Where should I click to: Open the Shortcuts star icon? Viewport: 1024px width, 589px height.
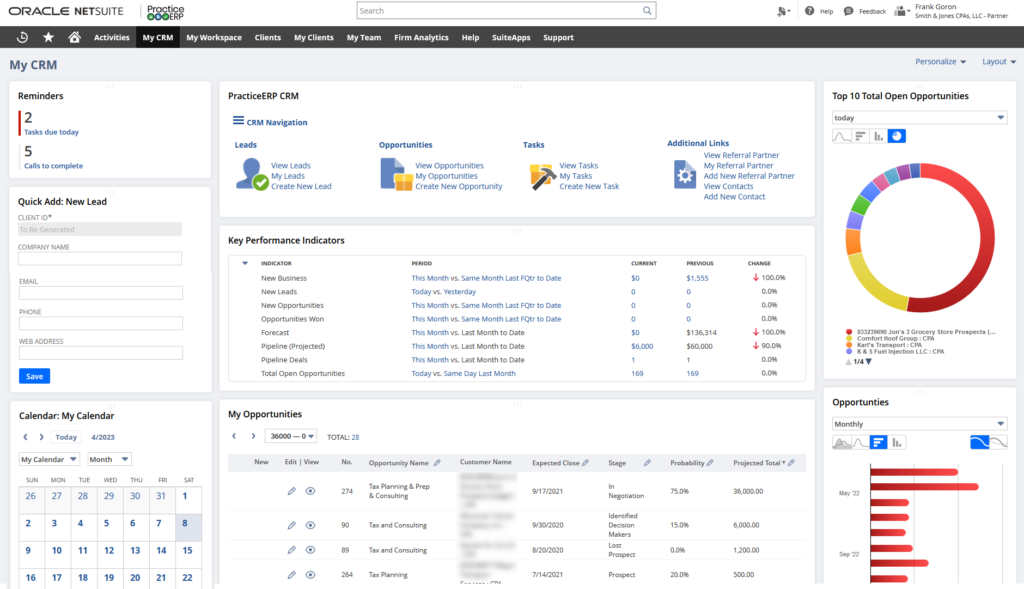click(x=48, y=37)
